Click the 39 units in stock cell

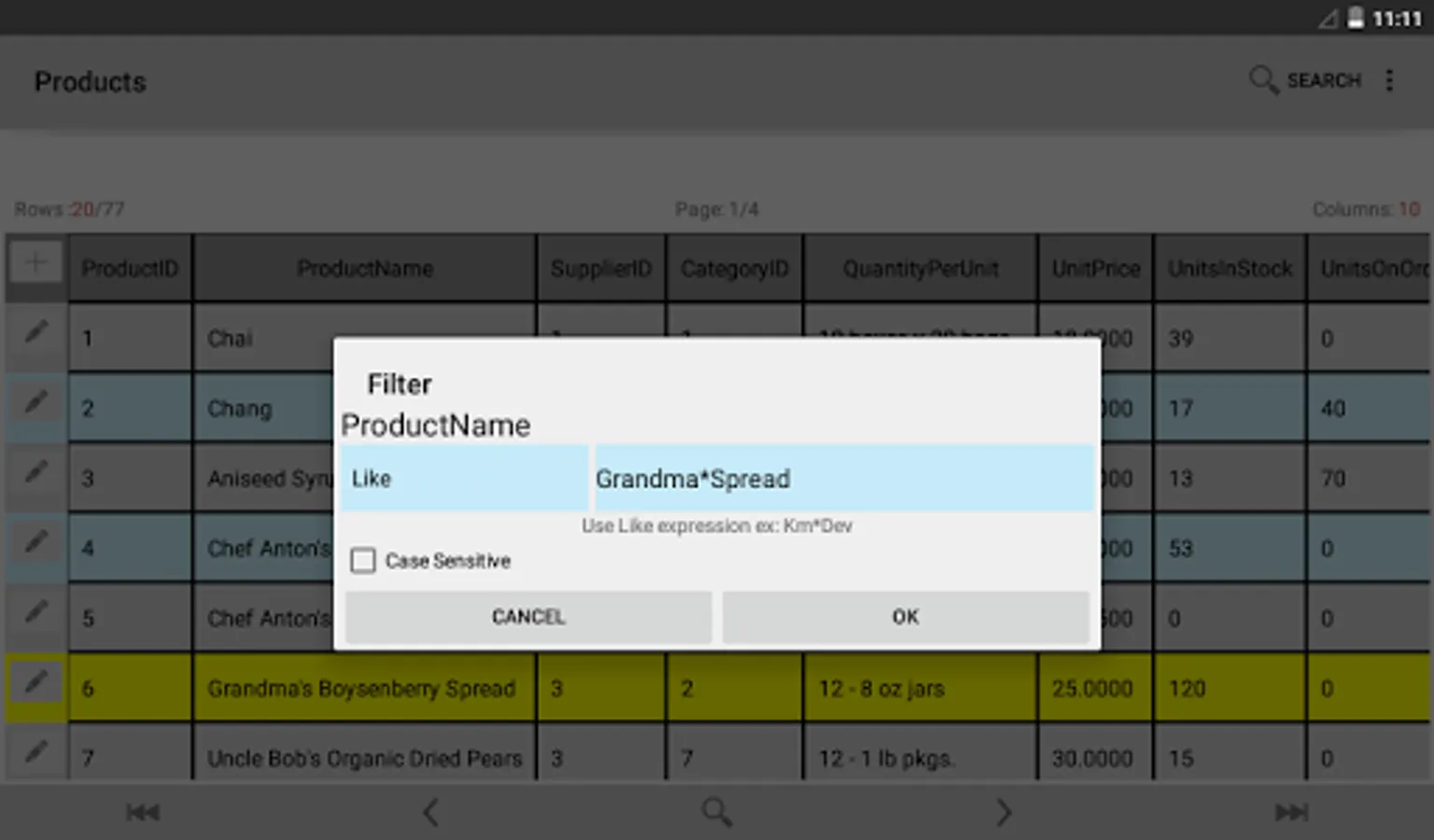coord(1230,338)
